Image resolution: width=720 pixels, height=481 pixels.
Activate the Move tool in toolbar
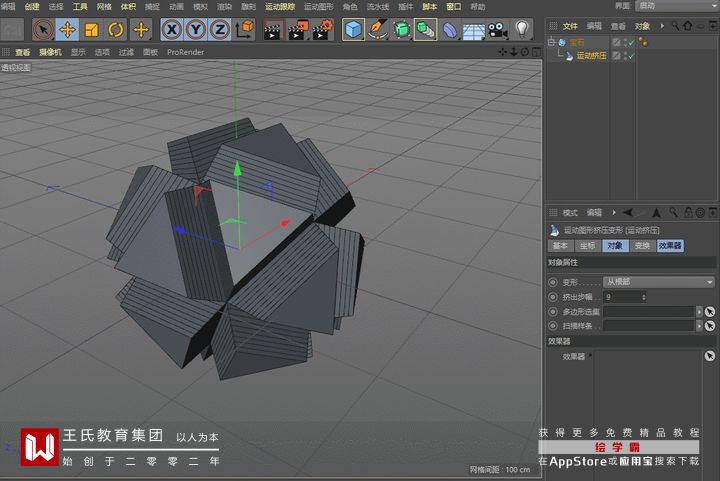click(68, 30)
